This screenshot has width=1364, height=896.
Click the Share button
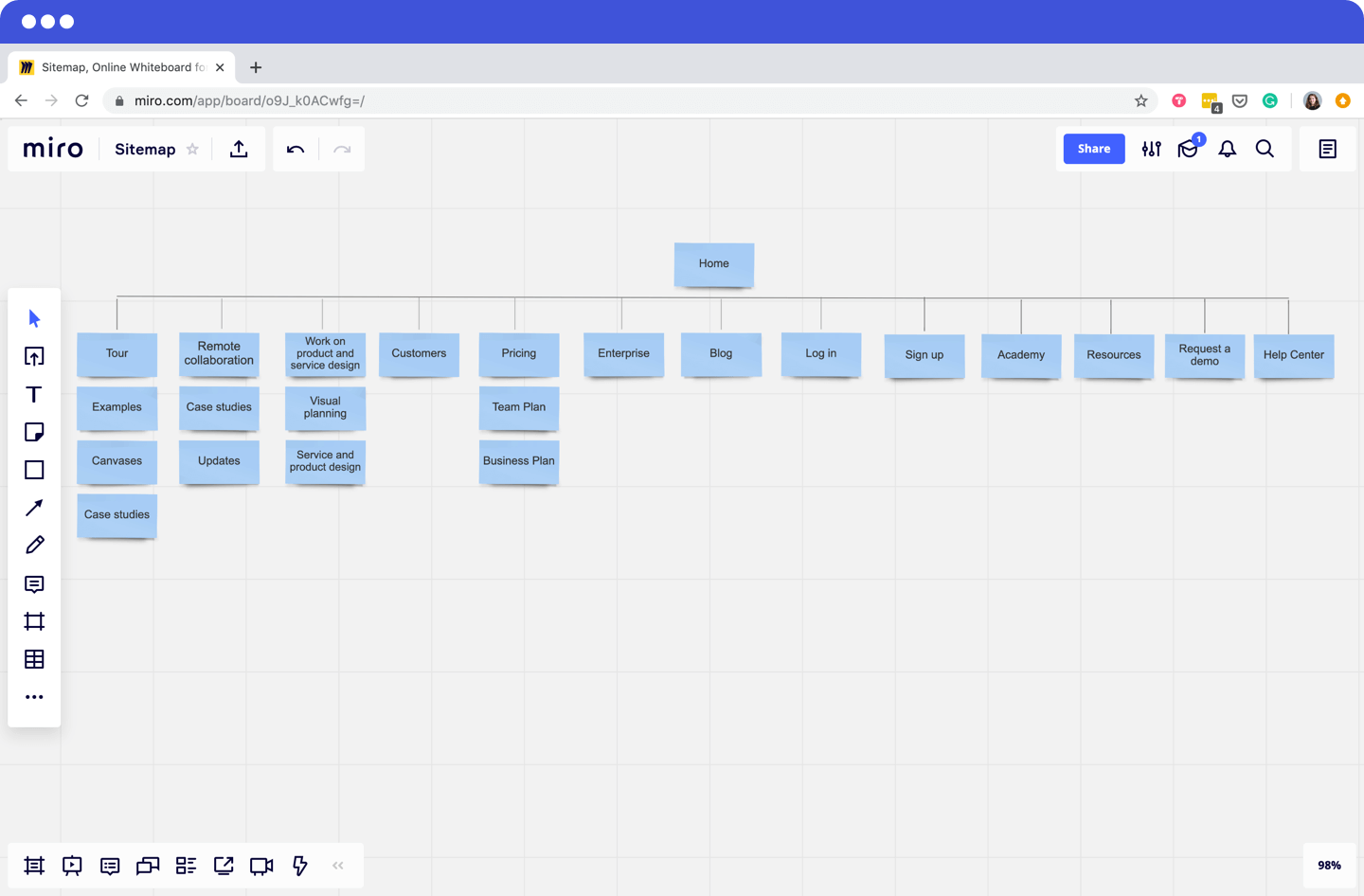pyautogui.click(x=1093, y=149)
